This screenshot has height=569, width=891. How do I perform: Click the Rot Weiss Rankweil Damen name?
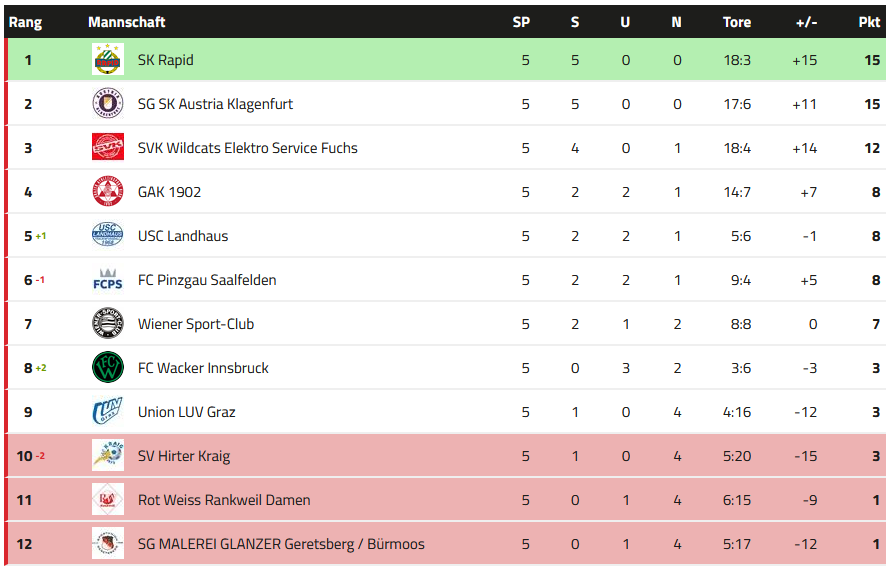tap(224, 500)
